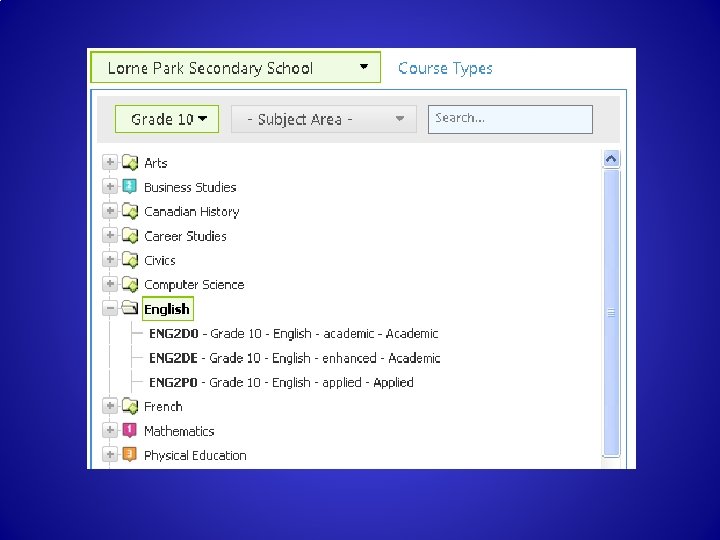The image size is (720, 540).
Task: Expand the Computer Science category
Action: [x=110, y=284]
